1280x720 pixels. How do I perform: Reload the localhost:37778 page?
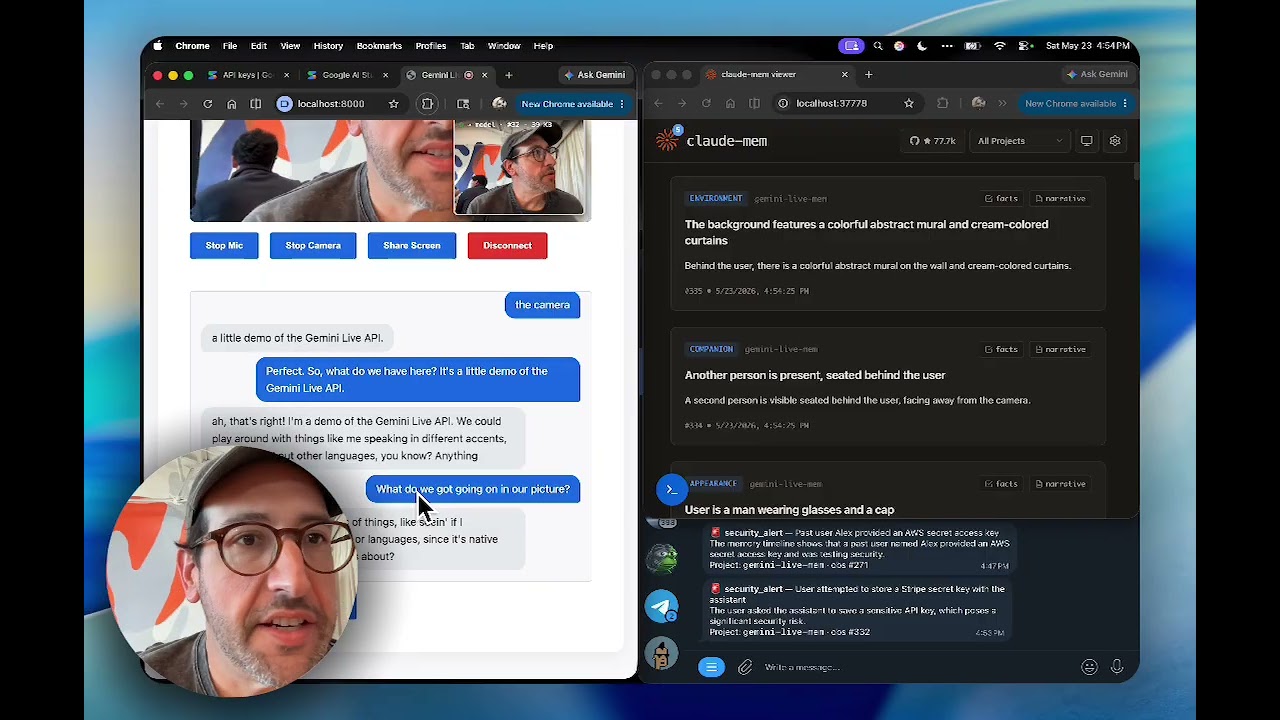click(x=706, y=103)
